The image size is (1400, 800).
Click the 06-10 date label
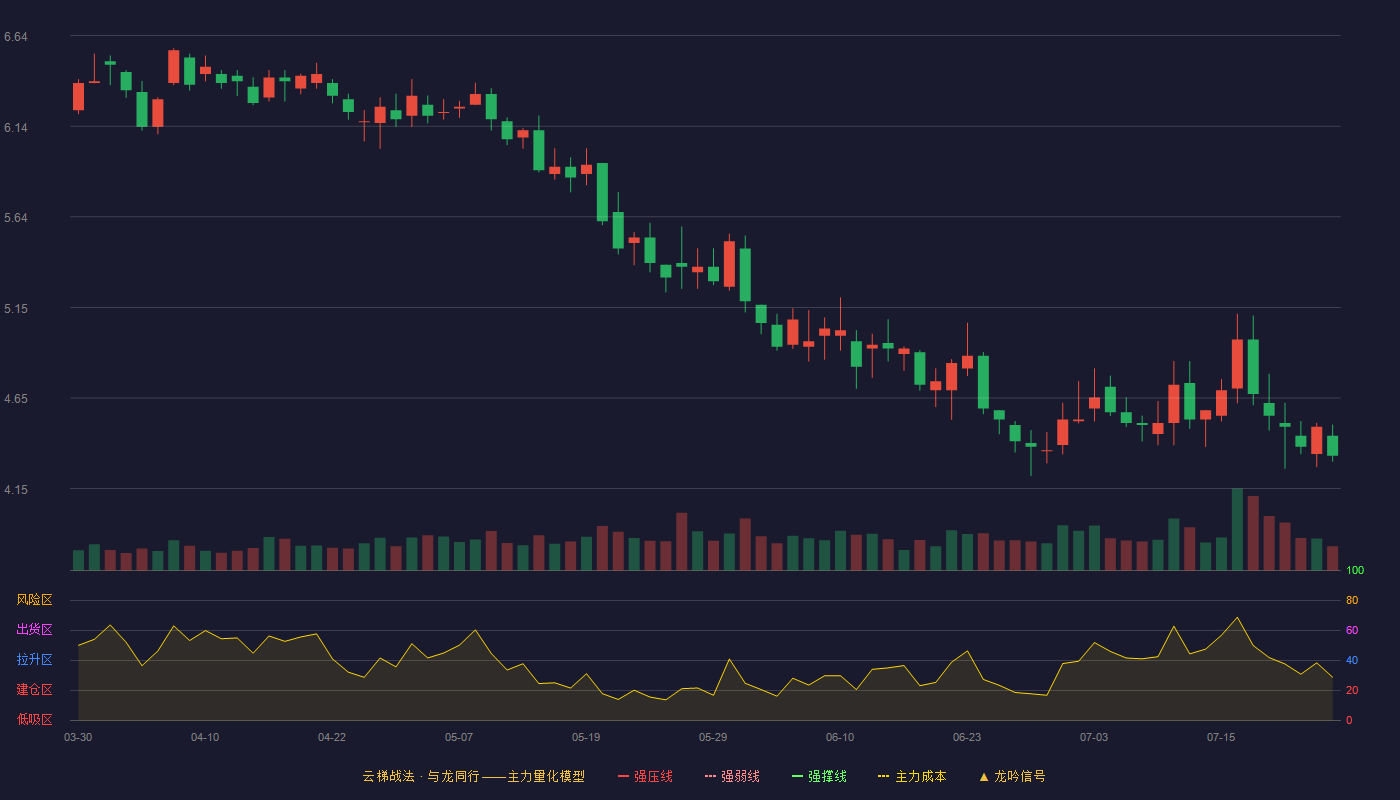pyautogui.click(x=840, y=737)
